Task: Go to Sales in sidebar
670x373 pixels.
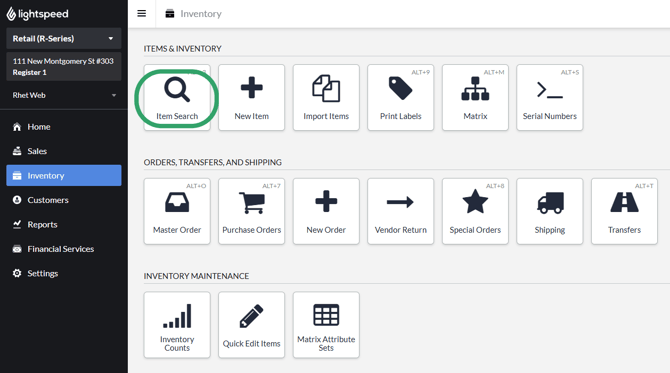Action: [64, 151]
